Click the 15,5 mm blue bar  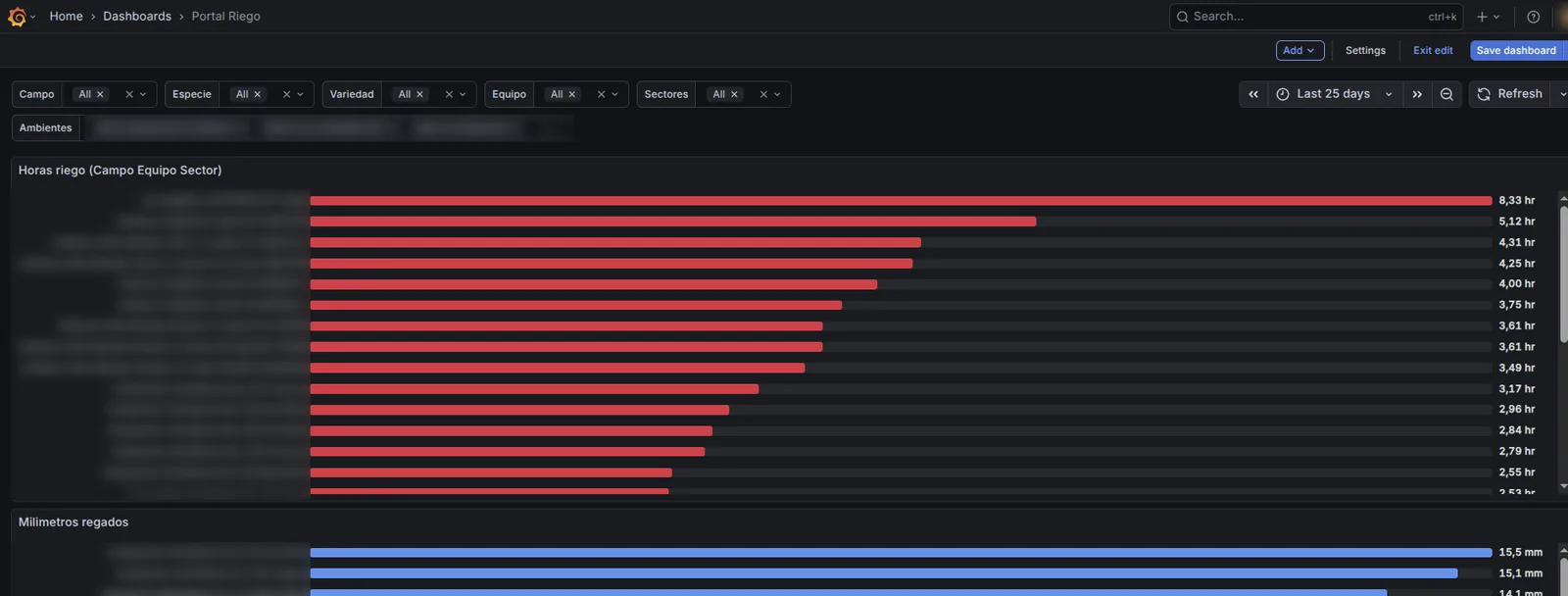click(901, 553)
